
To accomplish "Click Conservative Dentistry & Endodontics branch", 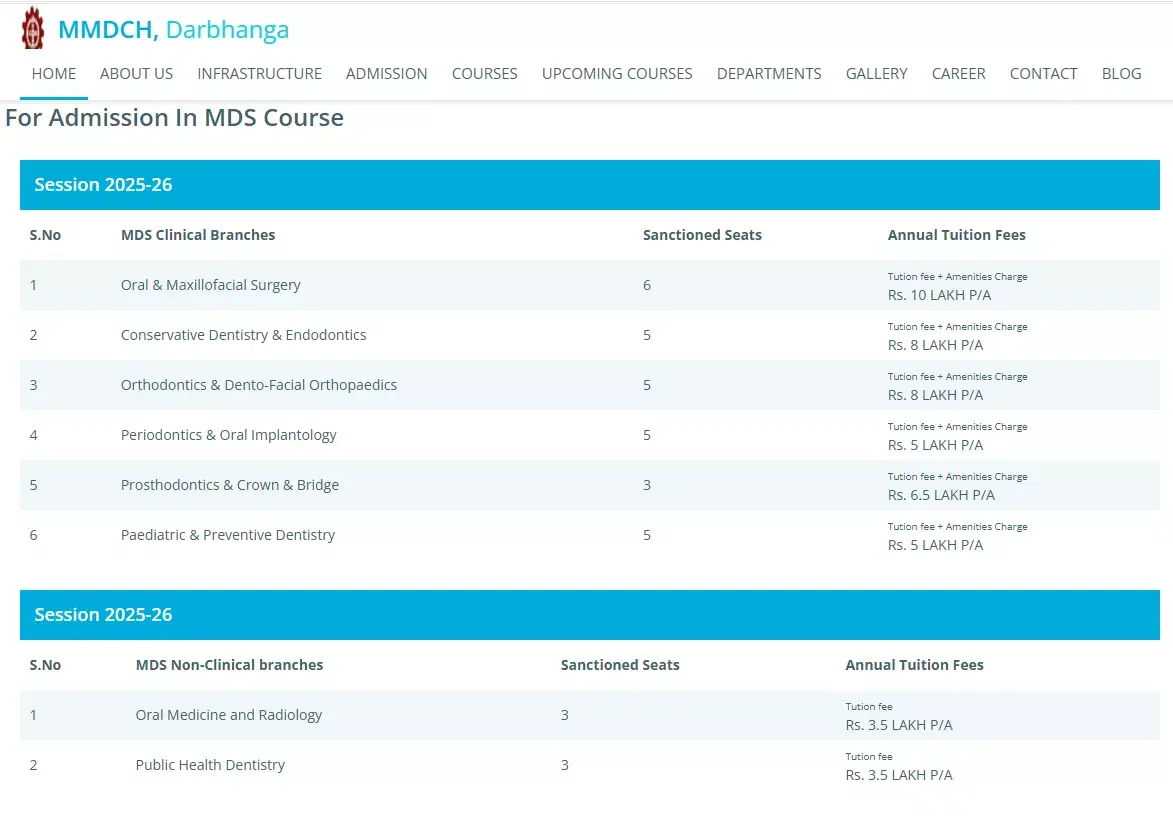I will click(x=243, y=335).
